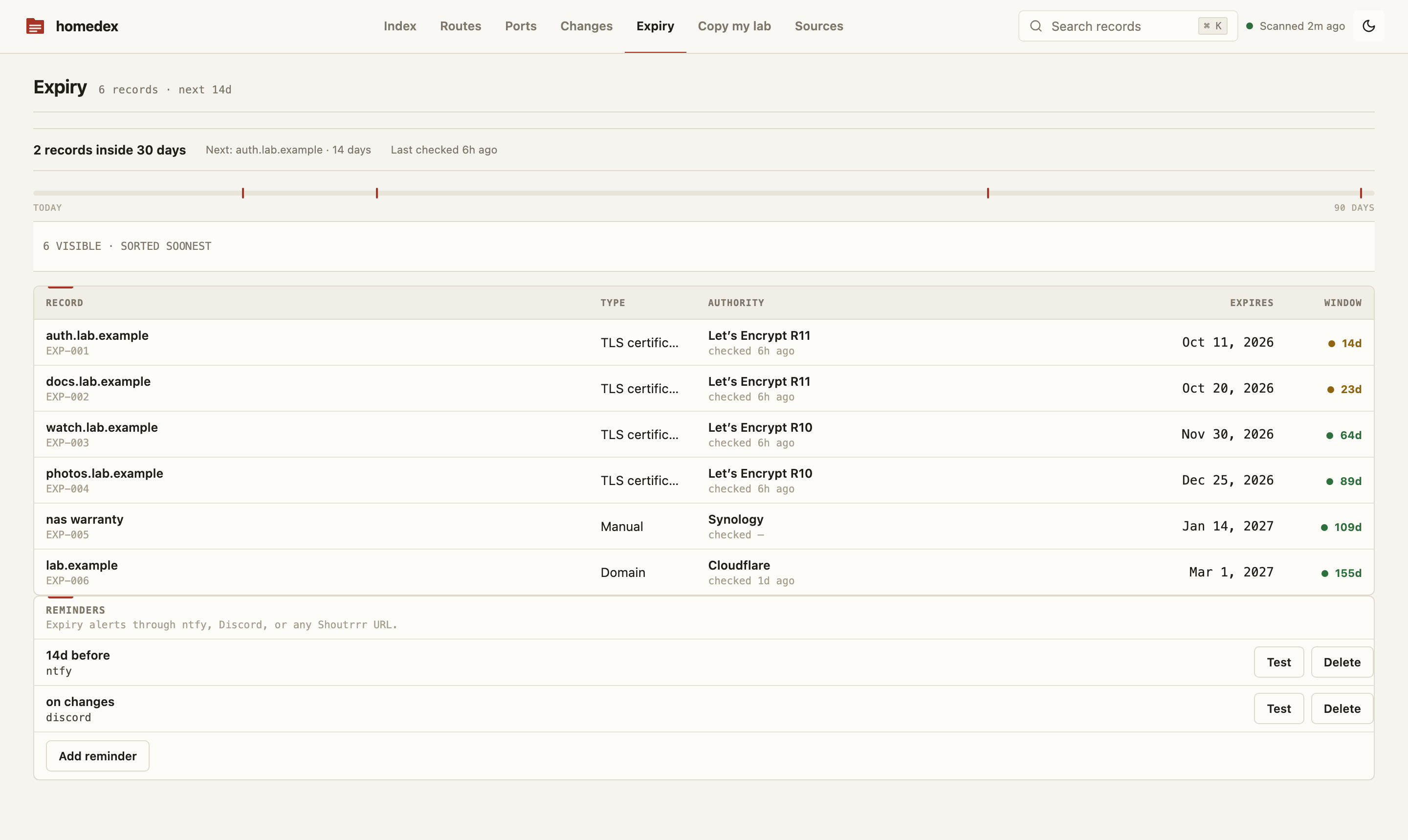Click the second timeline marker at 23 days
This screenshot has height=840, width=1408.
[x=377, y=193]
